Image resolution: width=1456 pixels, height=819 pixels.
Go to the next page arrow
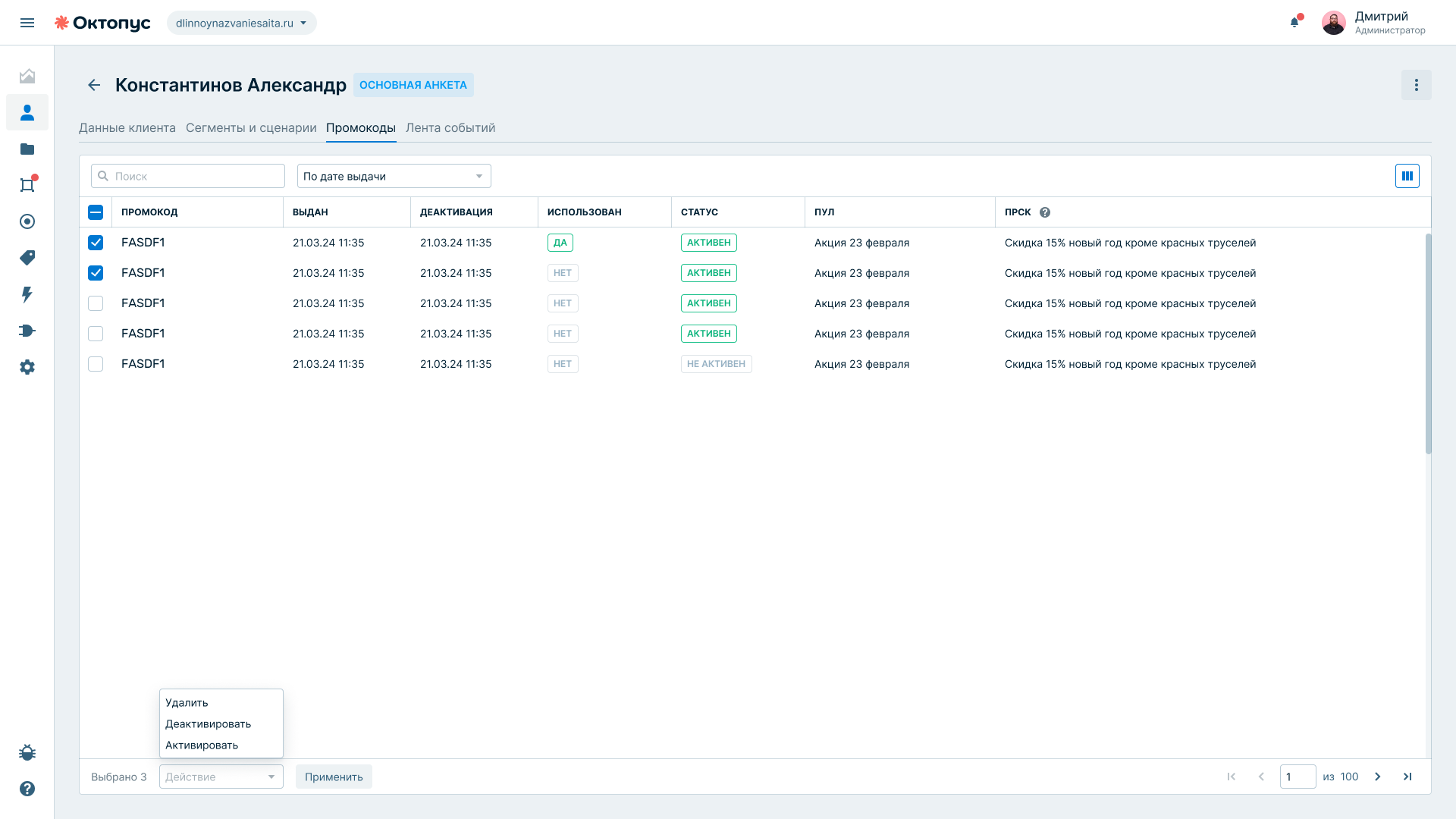click(x=1378, y=777)
